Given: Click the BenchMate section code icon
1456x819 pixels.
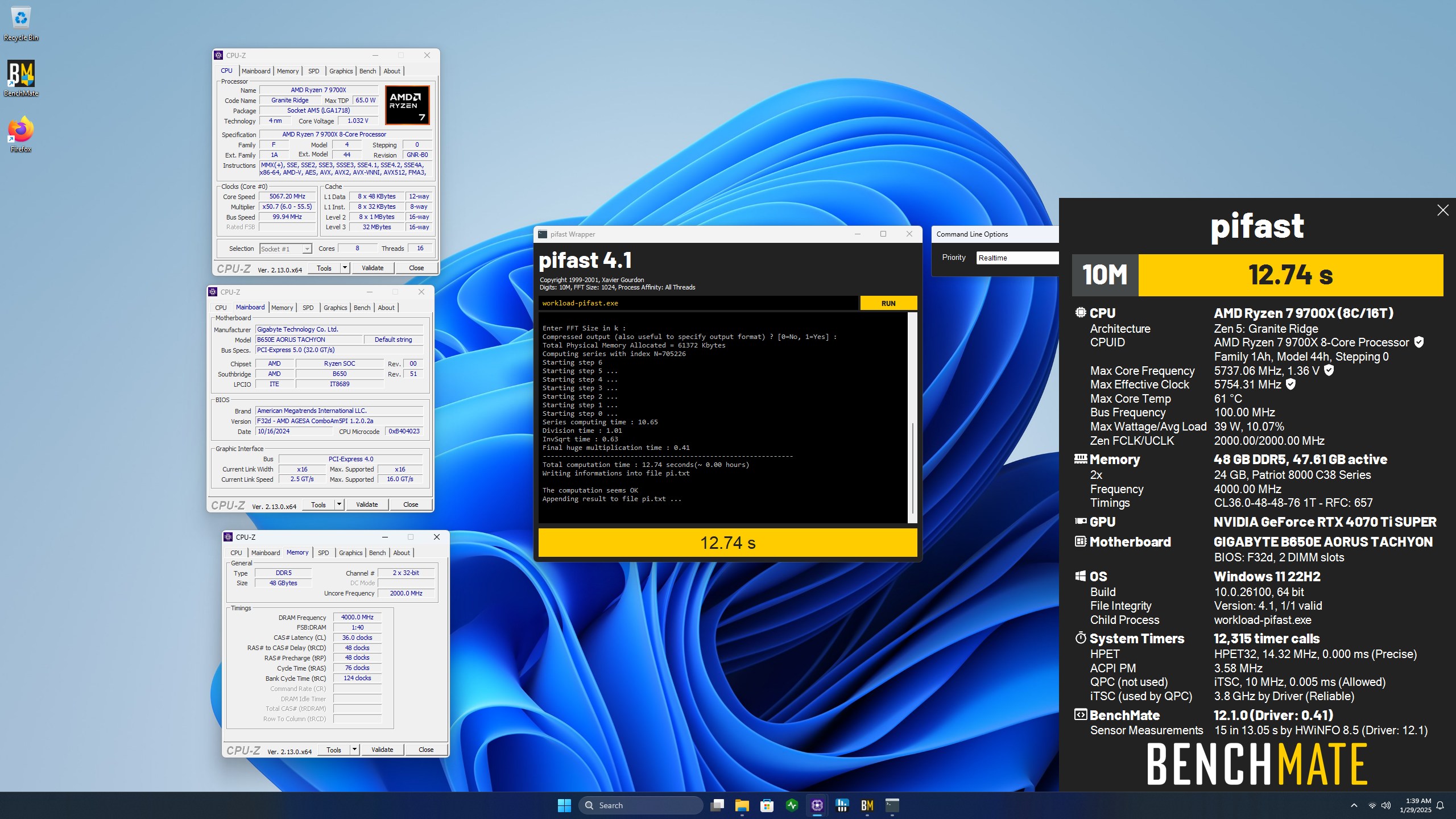Looking at the screenshot, I should click(x=1081, y=714).
